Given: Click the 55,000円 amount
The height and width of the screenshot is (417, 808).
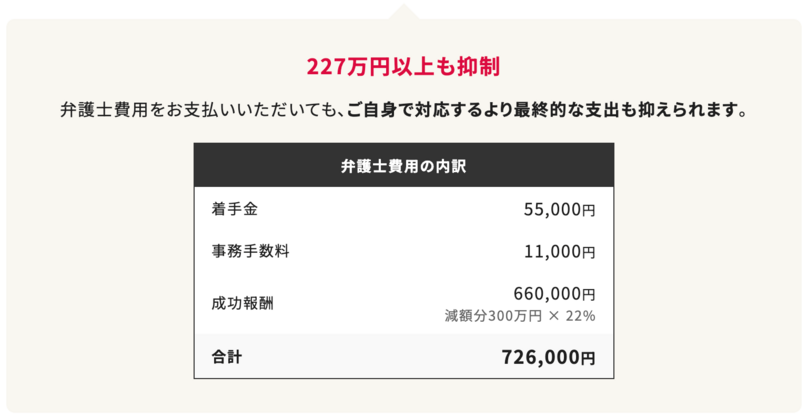Looking at the screenshot, I should pyautogui.click(x=559, y=210).
